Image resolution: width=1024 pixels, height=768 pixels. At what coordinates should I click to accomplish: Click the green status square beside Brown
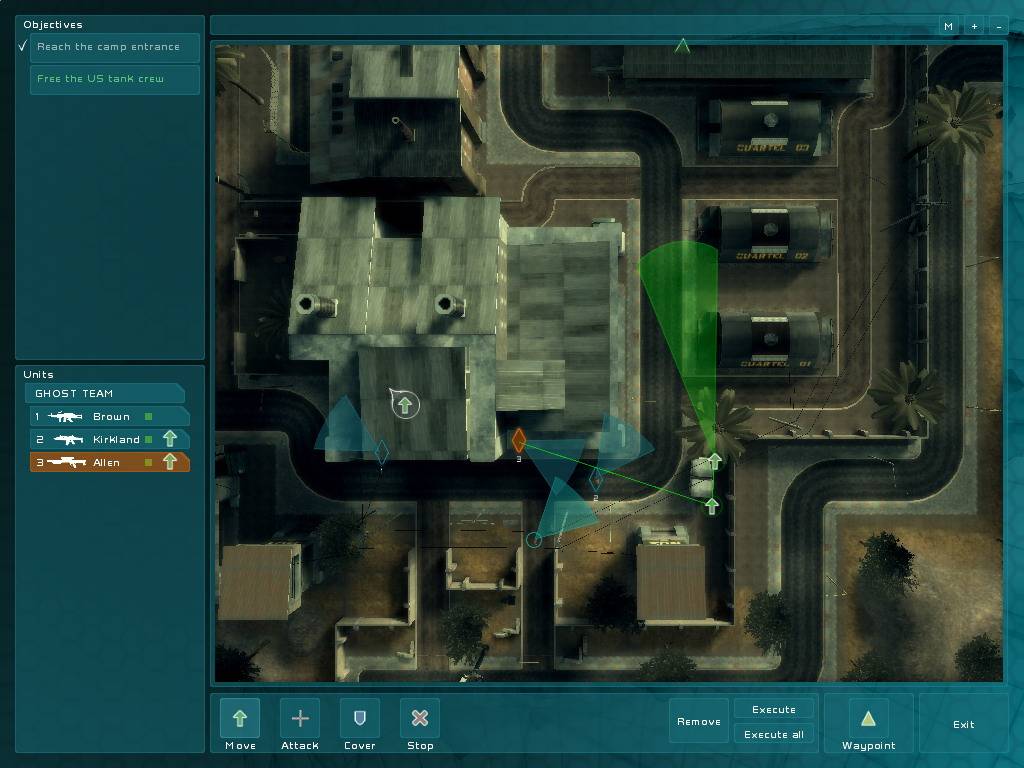(149, 416)
